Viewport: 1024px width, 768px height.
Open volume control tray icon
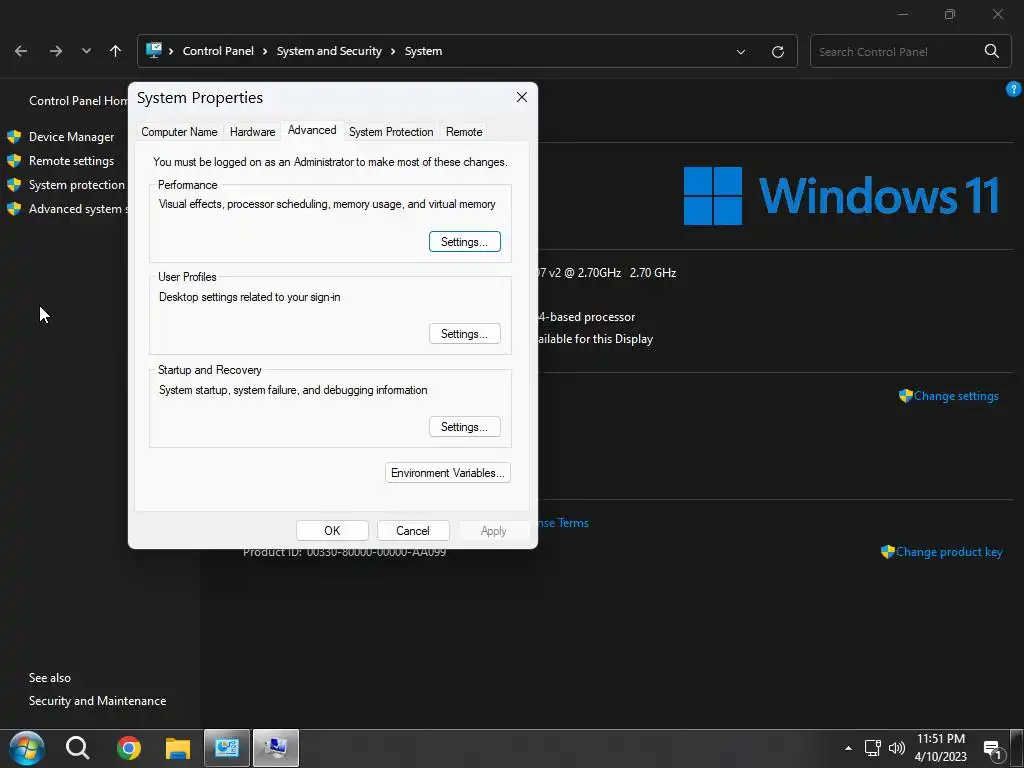[x=897, y=748]
